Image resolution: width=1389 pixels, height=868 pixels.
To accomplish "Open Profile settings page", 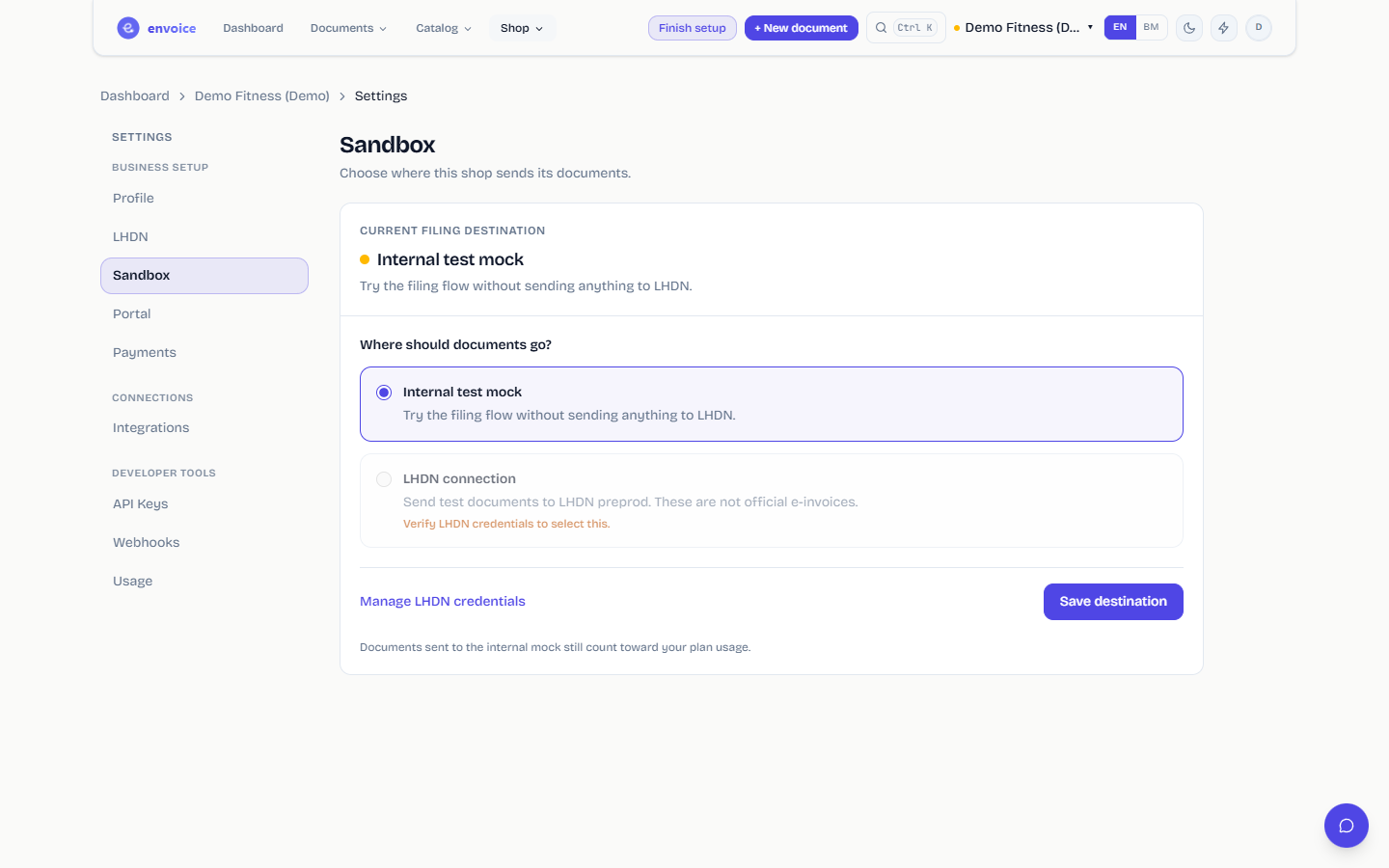I will [204, 199].
